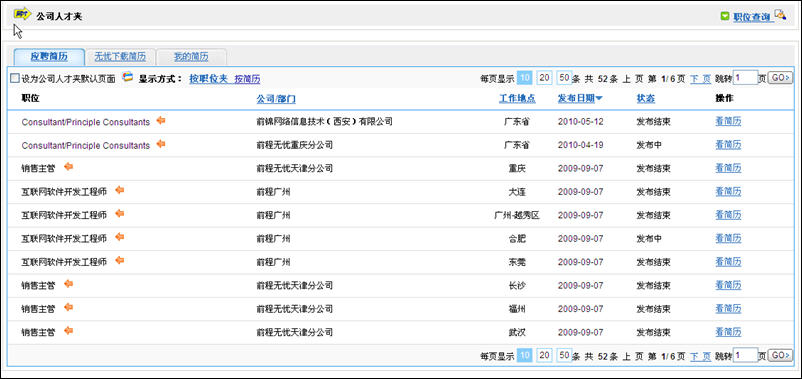
Task: Select 20 per page in top pager
Action: pyautogui.click(x=544, y=78)
